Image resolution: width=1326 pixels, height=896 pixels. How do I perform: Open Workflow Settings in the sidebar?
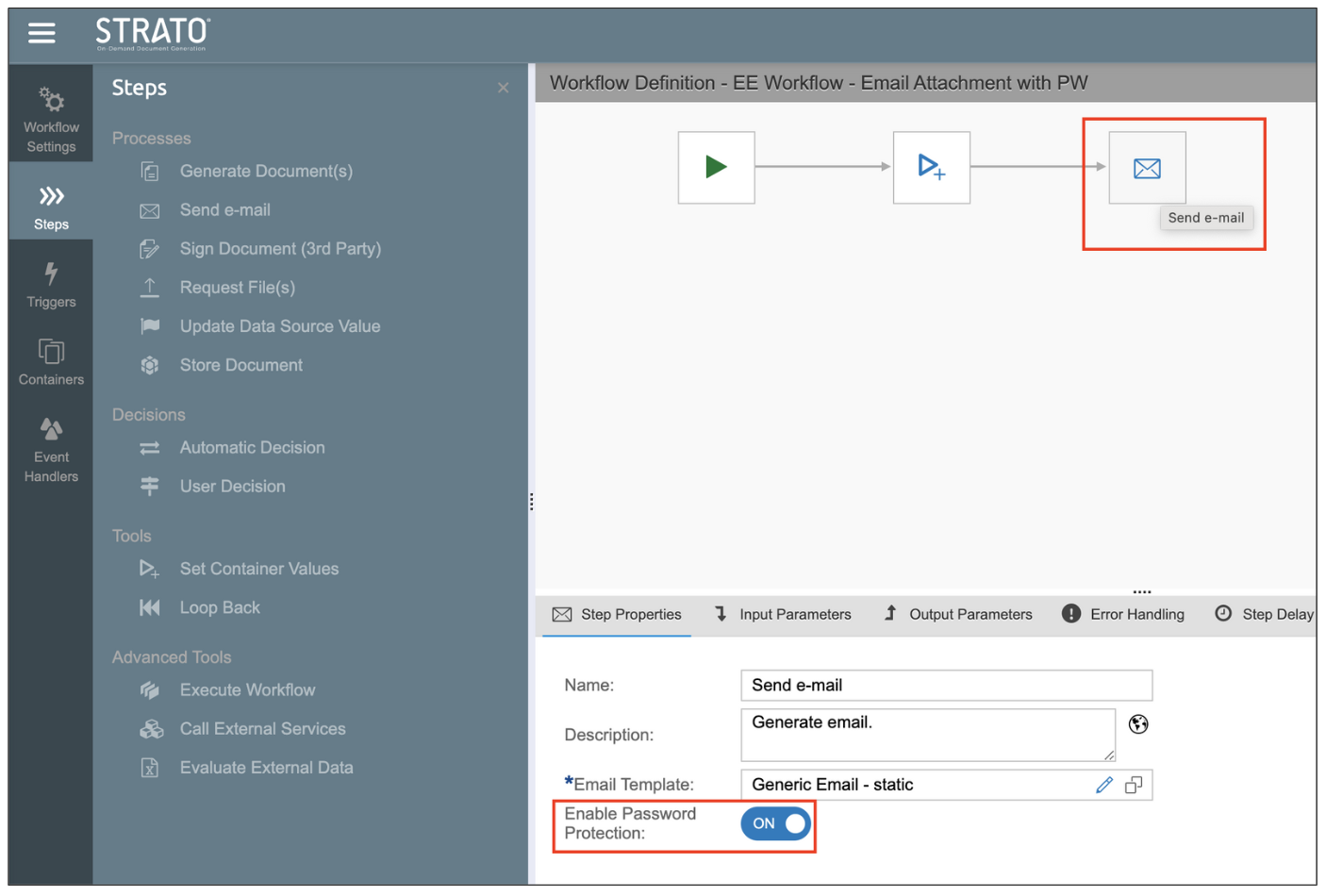coord(51,121)
